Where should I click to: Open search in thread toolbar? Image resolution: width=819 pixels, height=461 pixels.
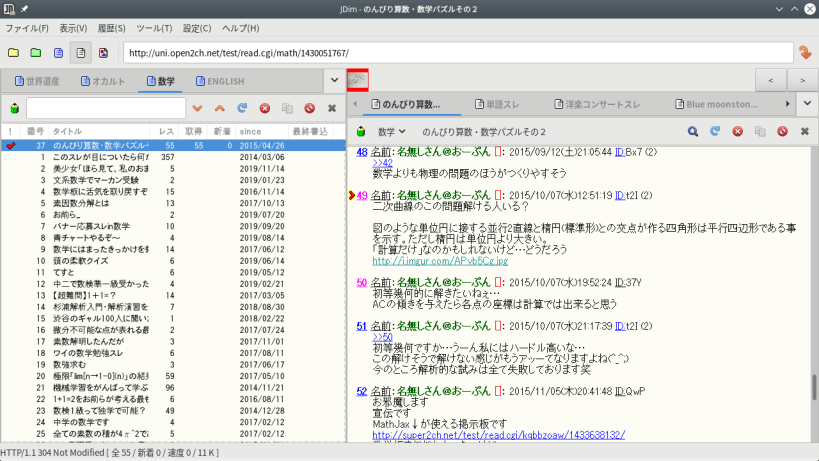coord(693,132)
